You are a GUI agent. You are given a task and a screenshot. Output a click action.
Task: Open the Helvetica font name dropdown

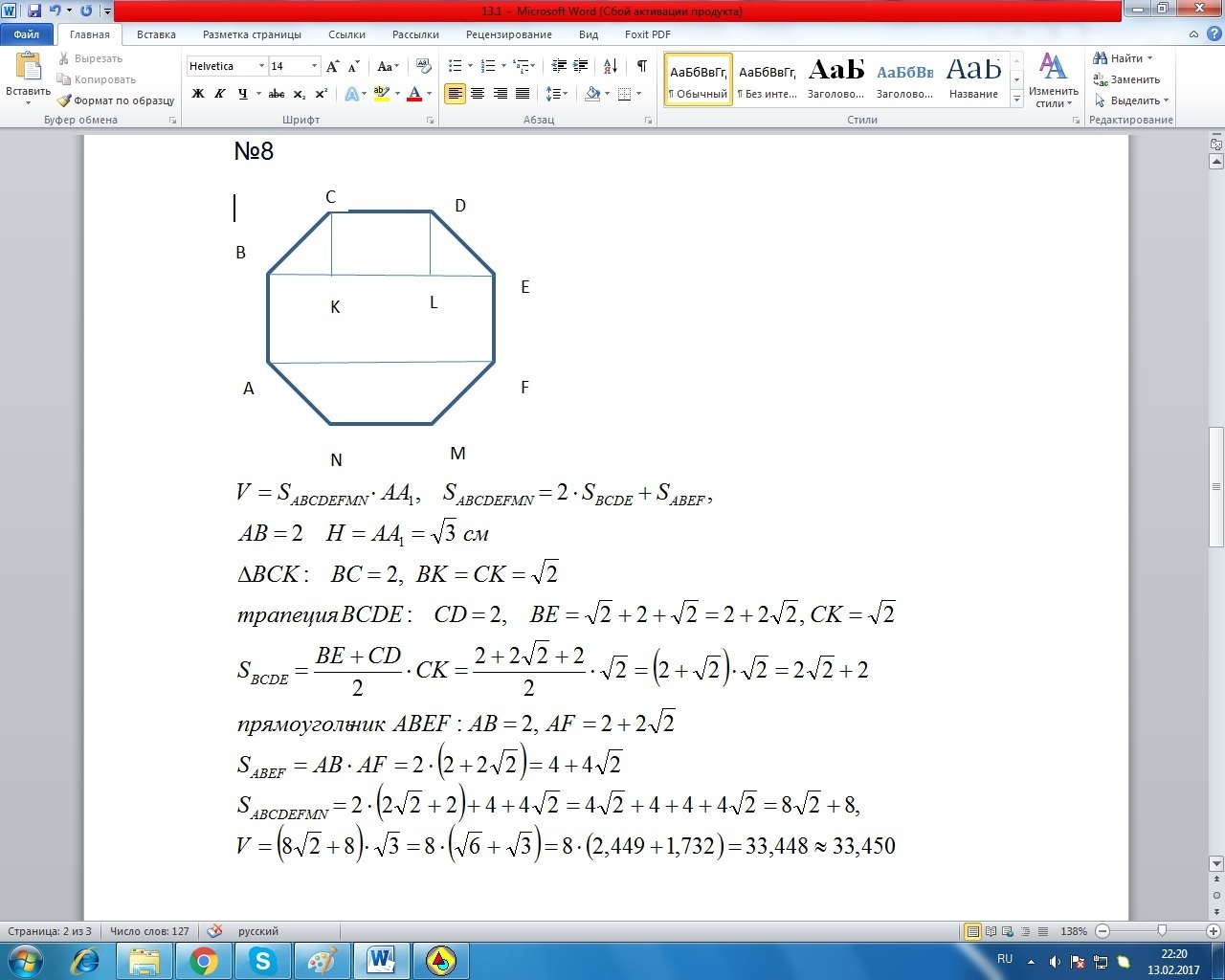pyautogui.click(x=261, y=66)
